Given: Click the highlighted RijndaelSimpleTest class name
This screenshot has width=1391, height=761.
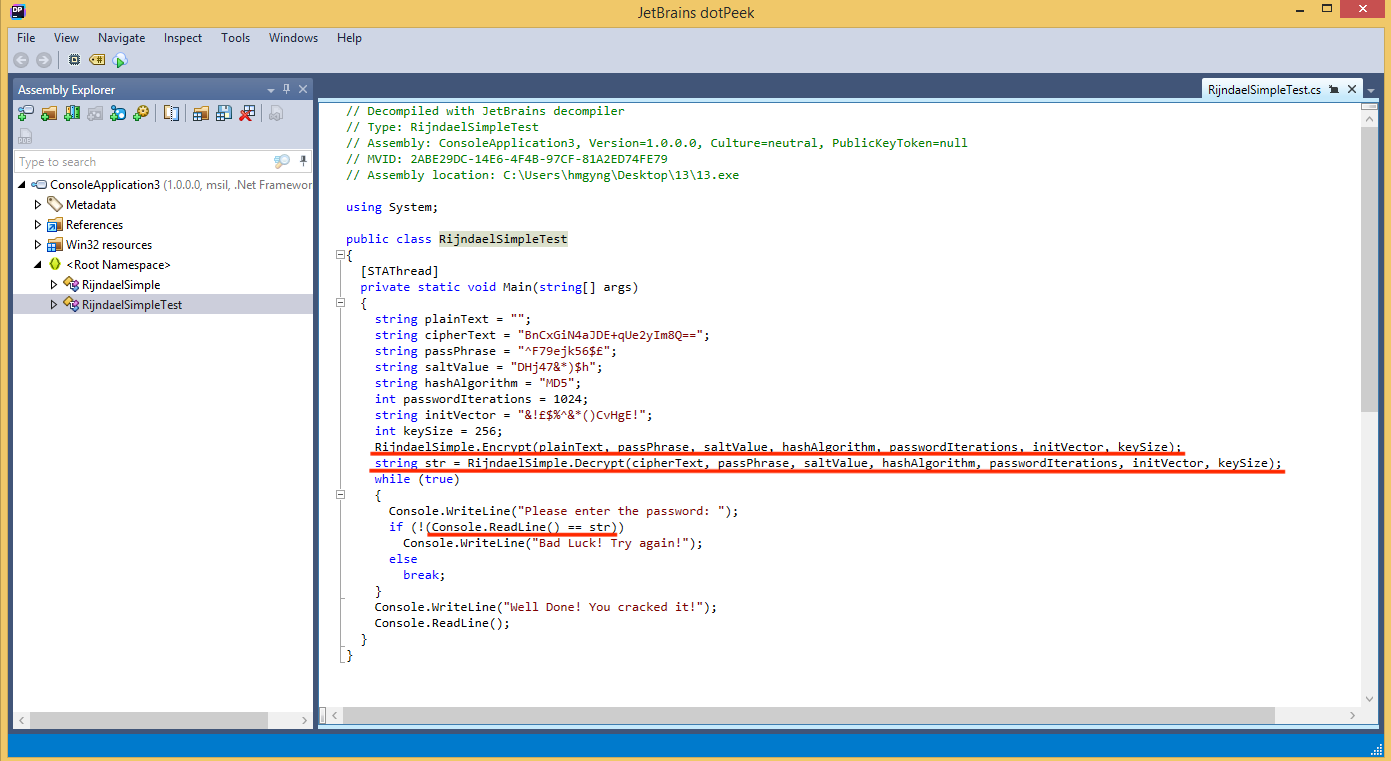Looking at the screenshot, I should [503, 239].
